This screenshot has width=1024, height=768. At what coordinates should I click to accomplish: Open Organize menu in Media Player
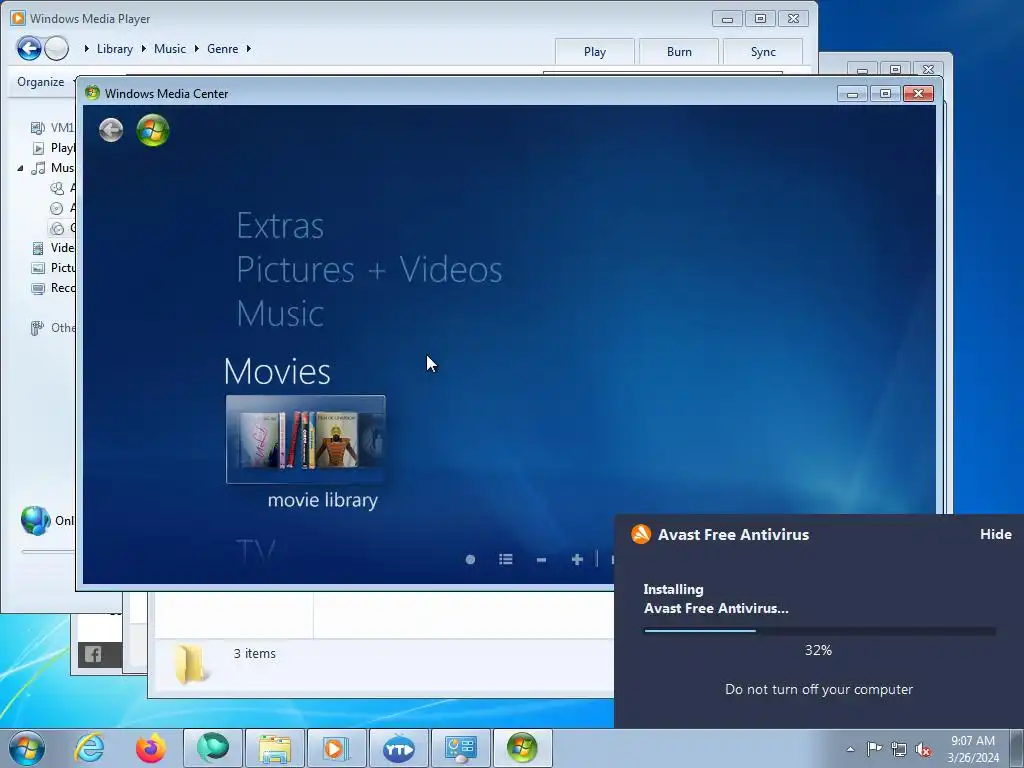click(40, 82)
